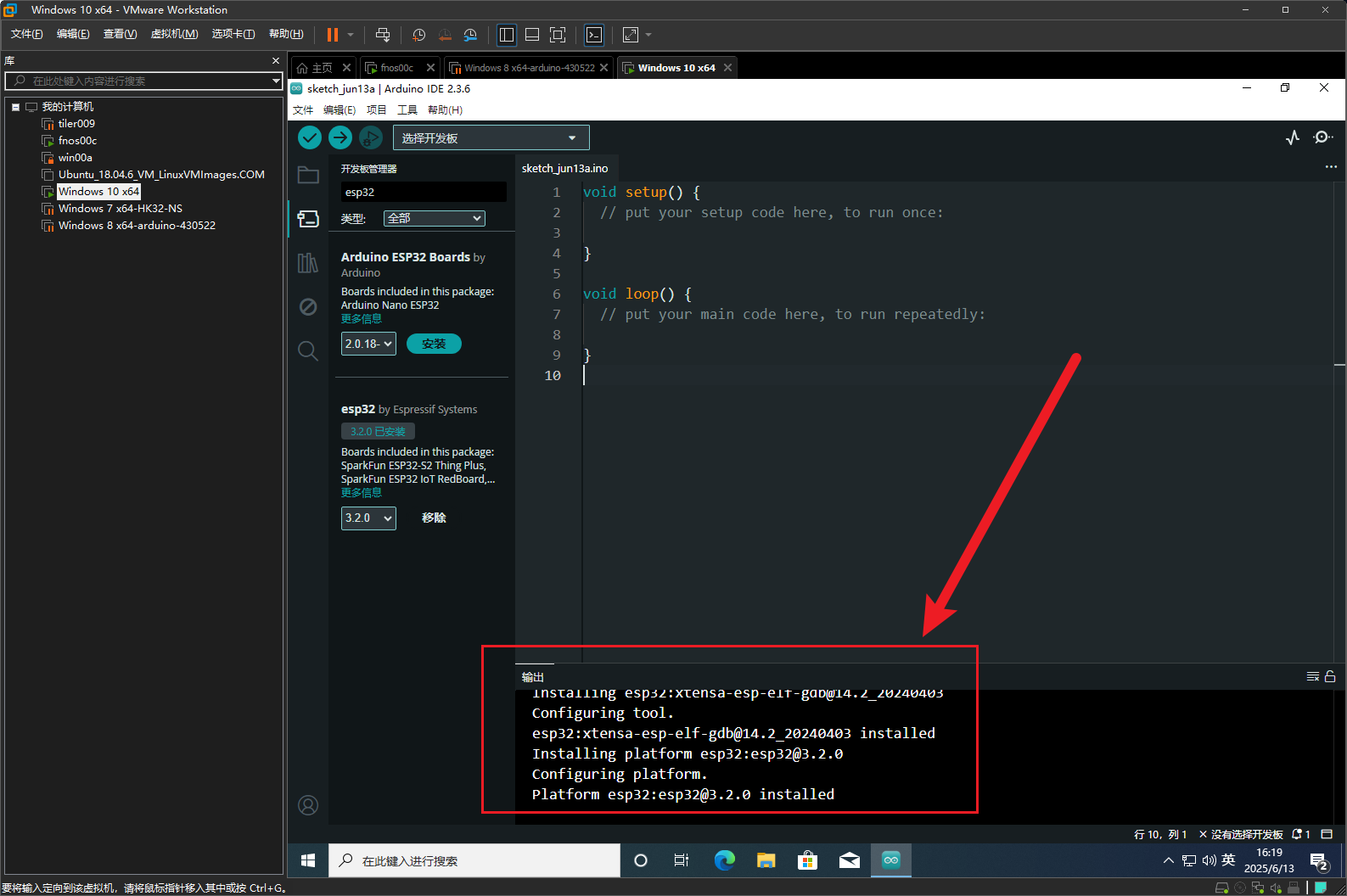The image size is (1347, 896).
Task: Click 更多信息 under esp32 by Espressif
Action: [362, 493]
